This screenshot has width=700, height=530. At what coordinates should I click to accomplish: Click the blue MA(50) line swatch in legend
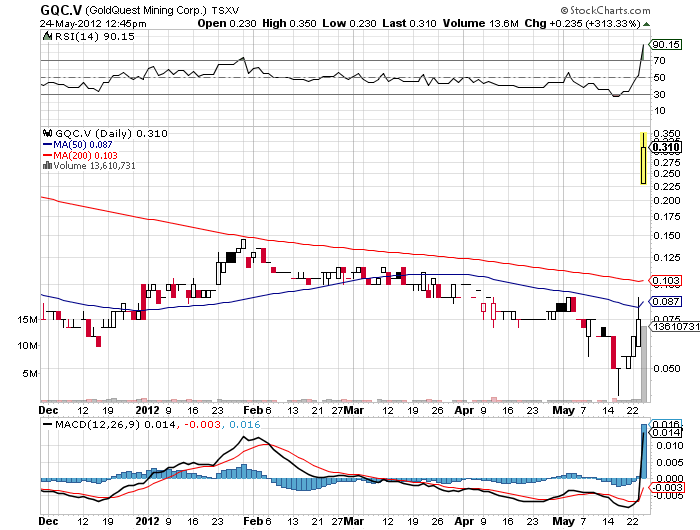47,145
